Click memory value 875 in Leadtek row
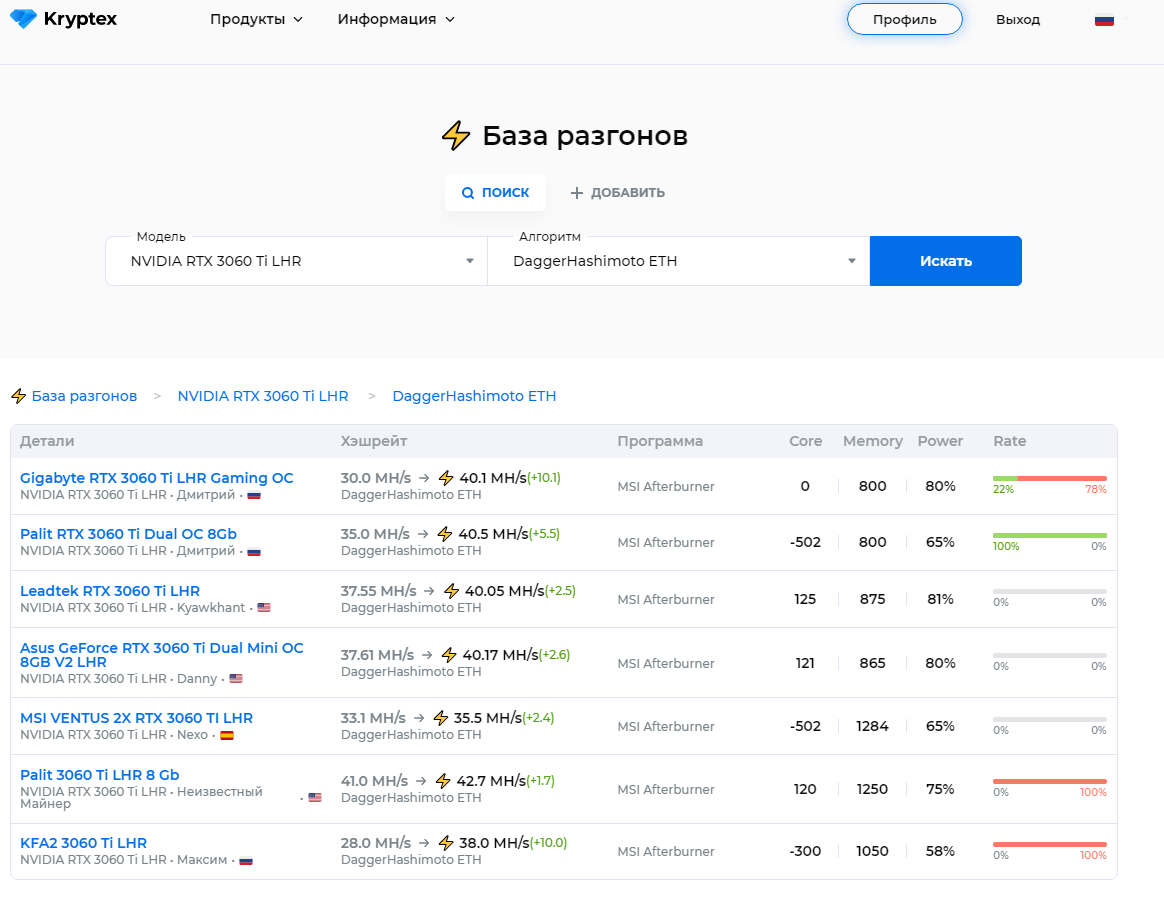The width and height of the screenshot is (1164, 913). (x=872, y=599)
